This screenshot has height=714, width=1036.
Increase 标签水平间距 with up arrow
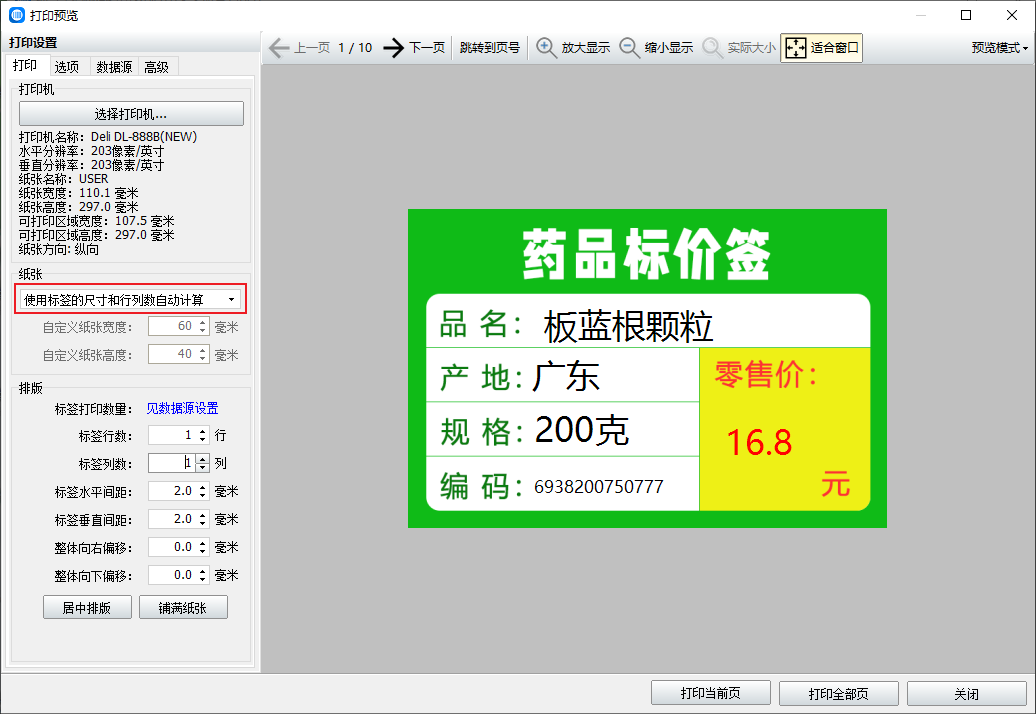(203, 487)
